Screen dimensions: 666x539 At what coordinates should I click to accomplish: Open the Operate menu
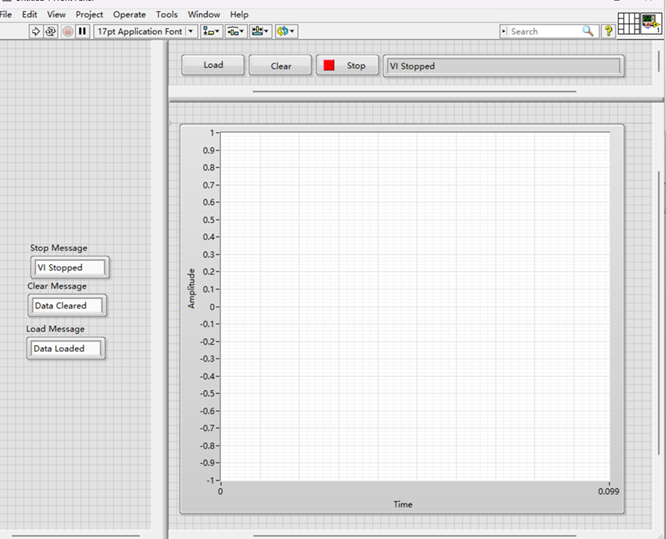coord(129,15)
